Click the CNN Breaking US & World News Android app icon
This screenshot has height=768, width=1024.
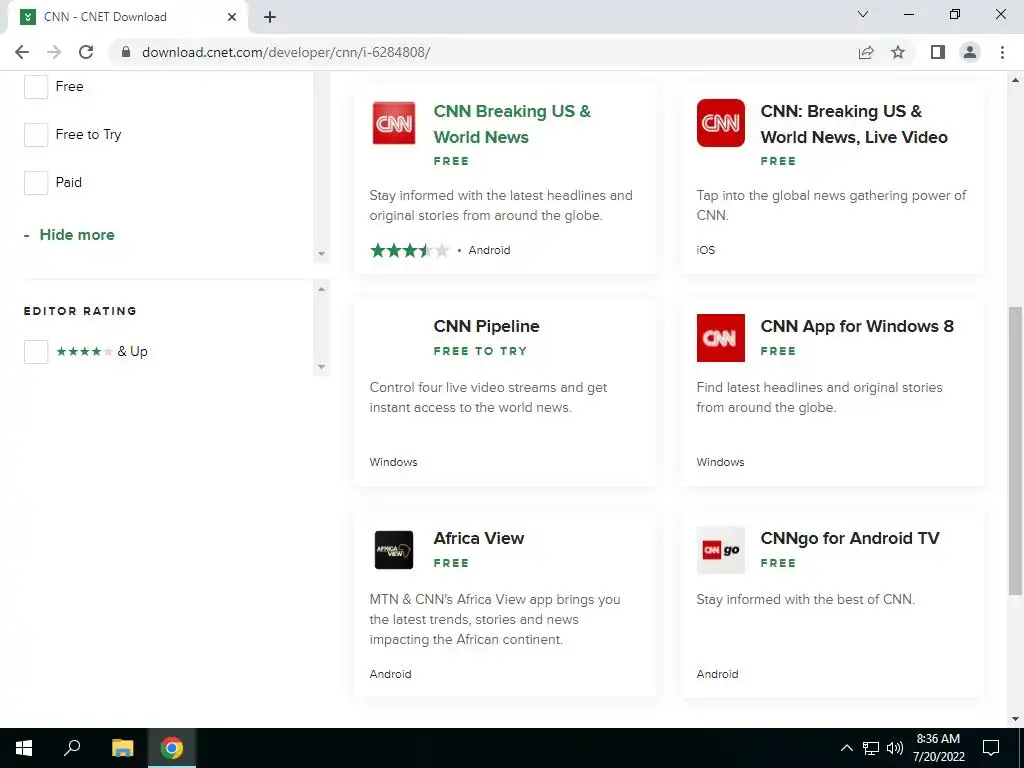[x=394, y=123]
